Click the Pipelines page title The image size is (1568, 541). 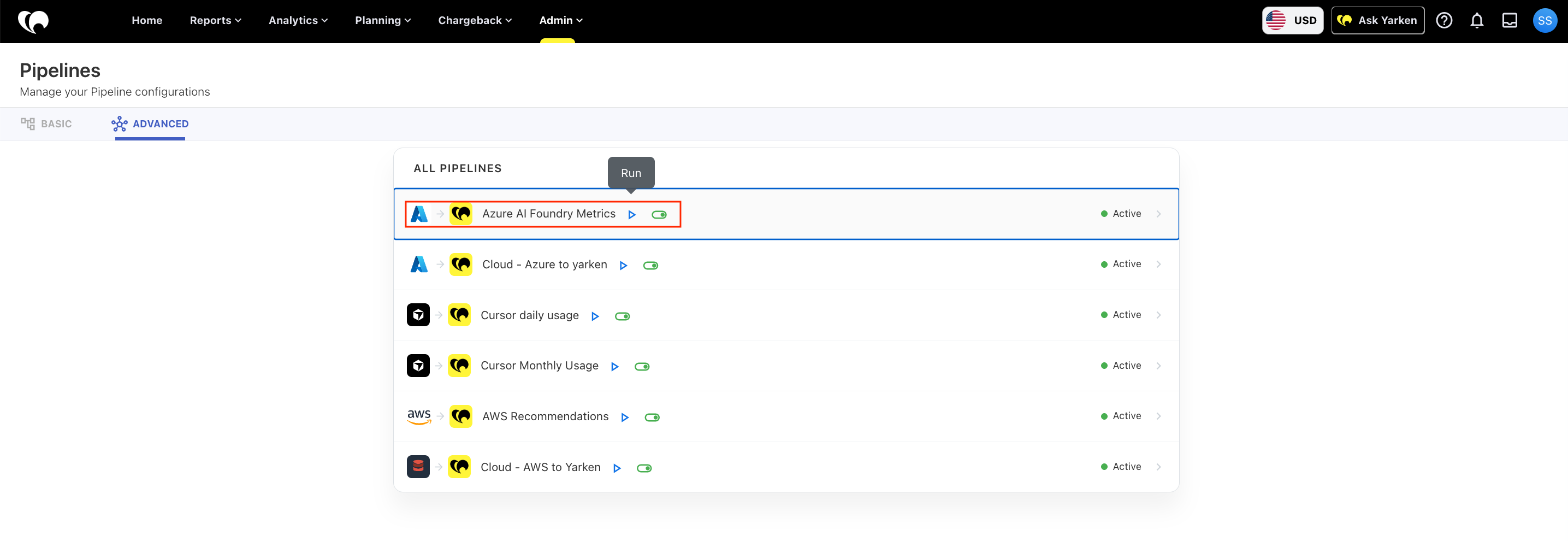click(x=60, y=70)
